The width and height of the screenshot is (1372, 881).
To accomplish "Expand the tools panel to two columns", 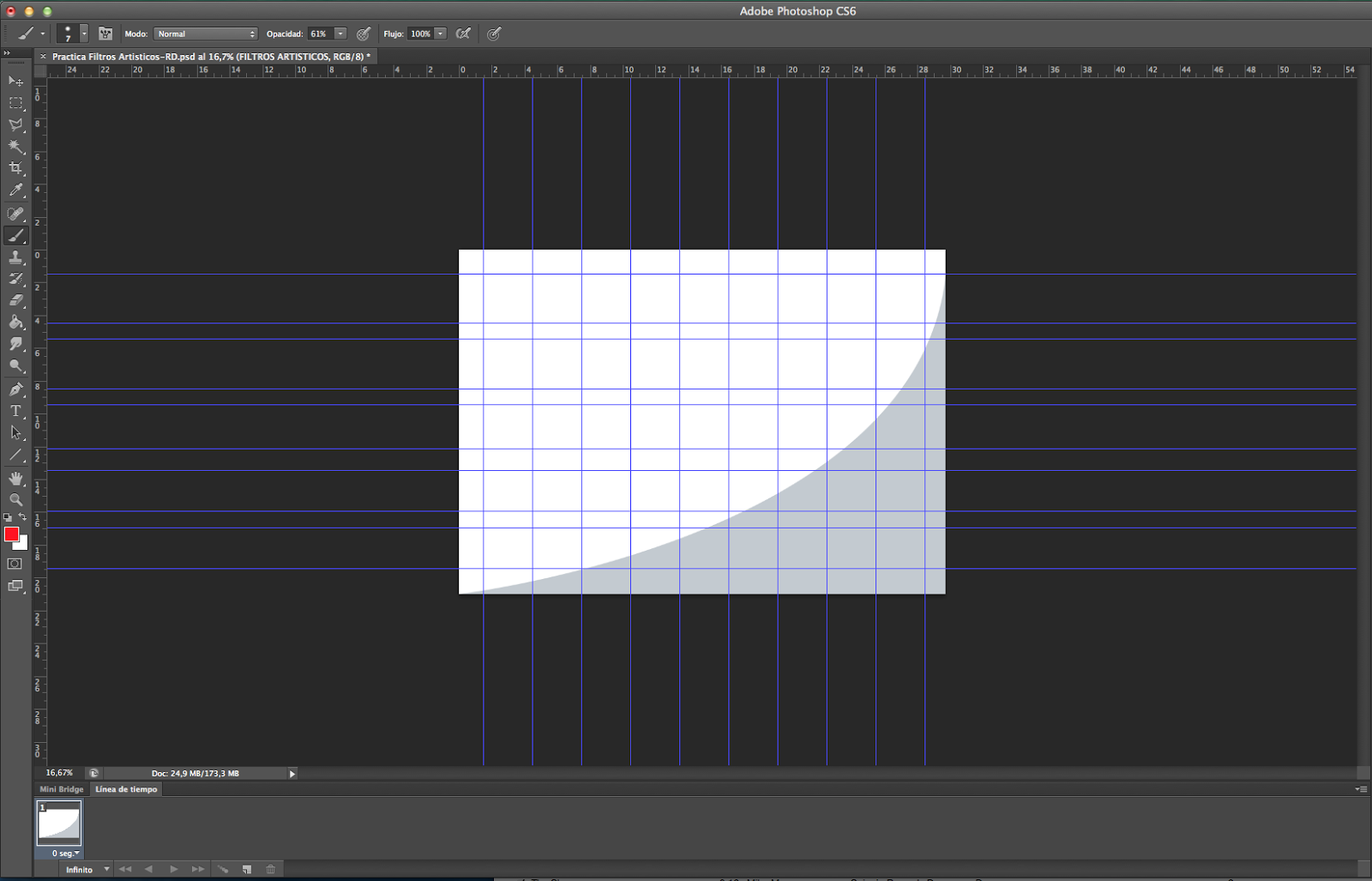I will (7, 53).
